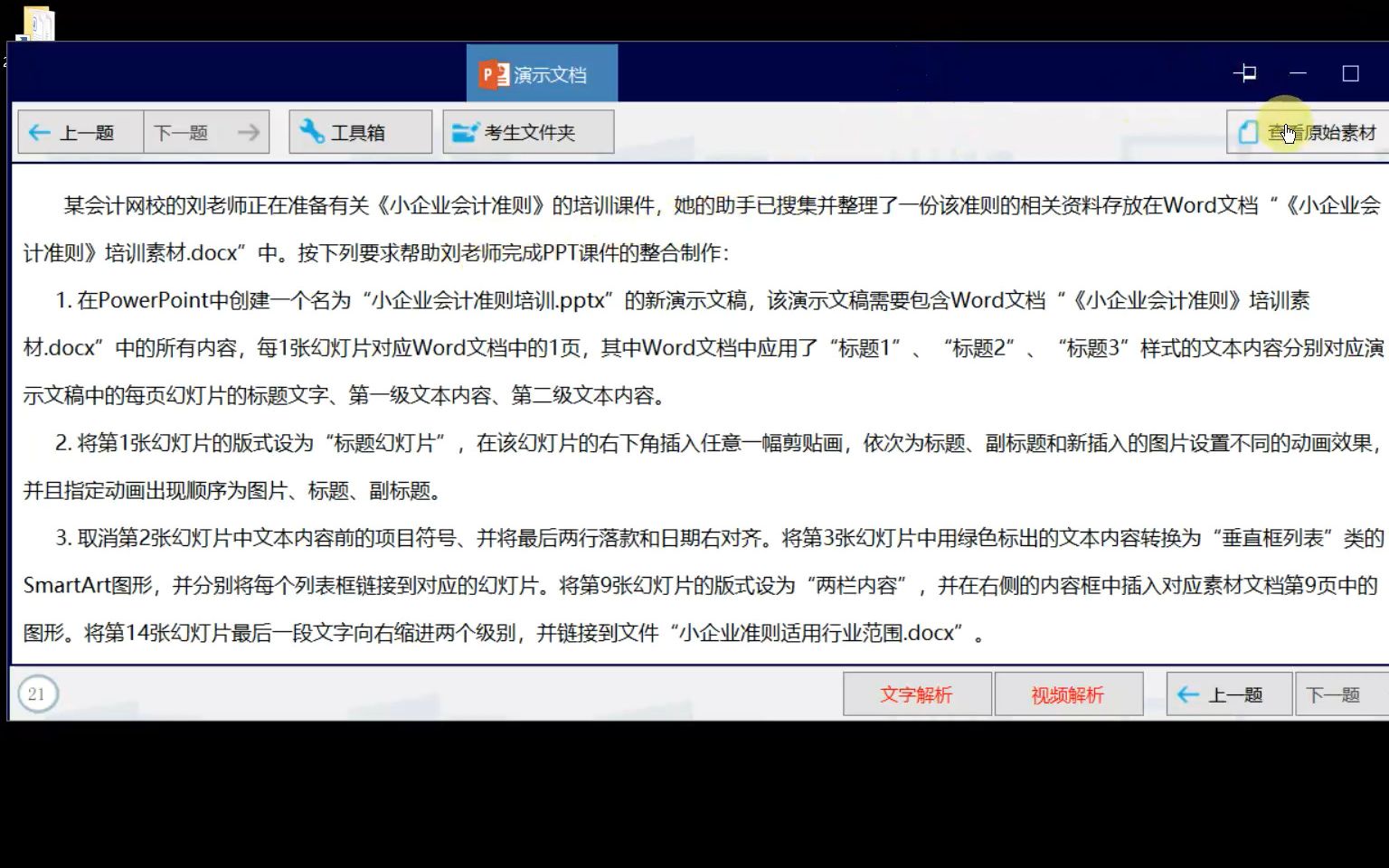Open the 考生文件夹 folder
The height and width of the screenshot is (868, 1389).
[x=528, y=133]
